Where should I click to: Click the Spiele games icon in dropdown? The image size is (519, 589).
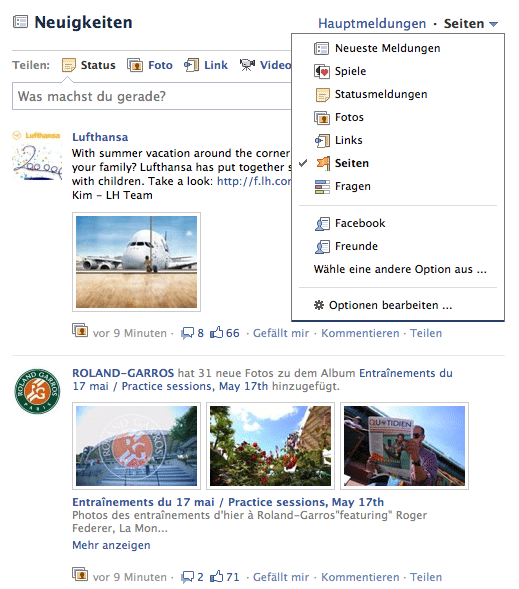pyautogui.click(x=322, y=71)
